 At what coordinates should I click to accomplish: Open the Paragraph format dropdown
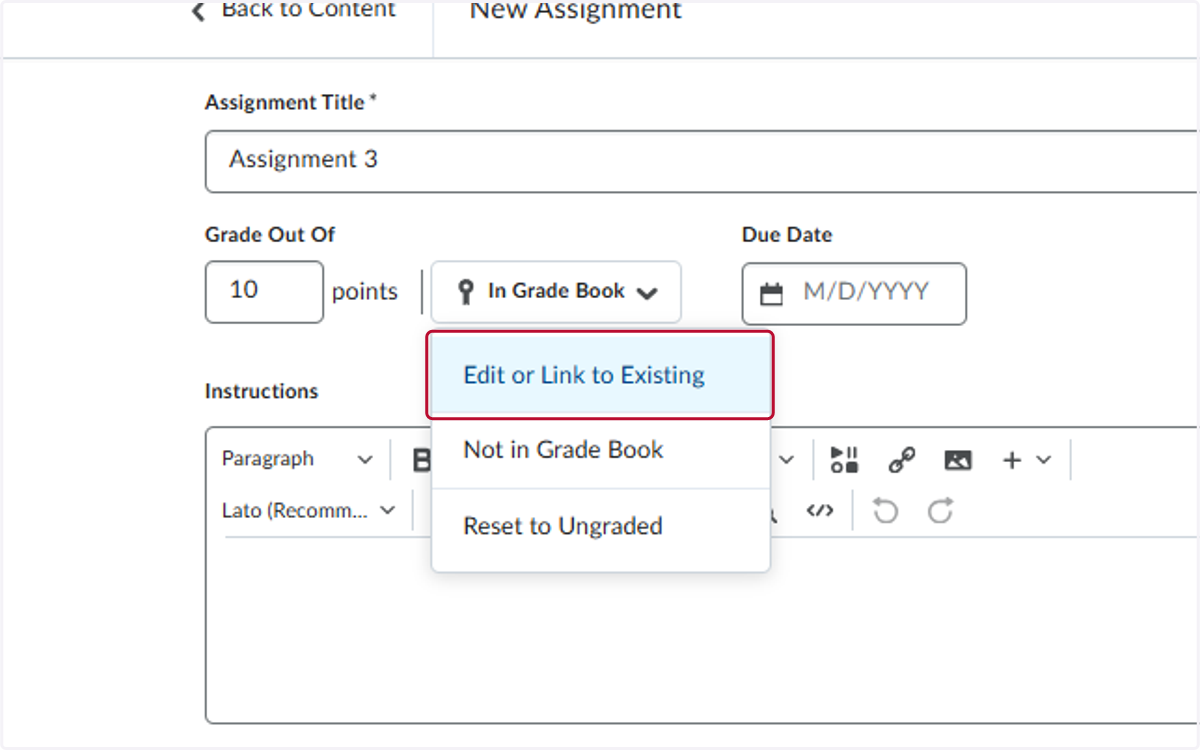296,459
